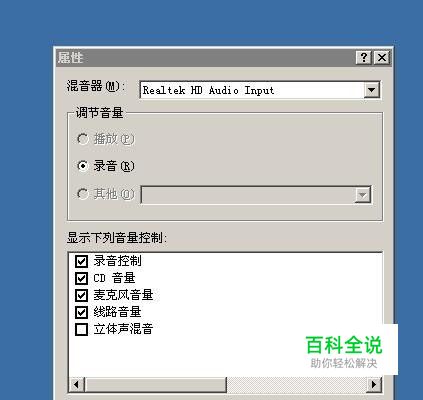
Task: Uncheck the 录音控制 checkbox
Action: [81, 261]
